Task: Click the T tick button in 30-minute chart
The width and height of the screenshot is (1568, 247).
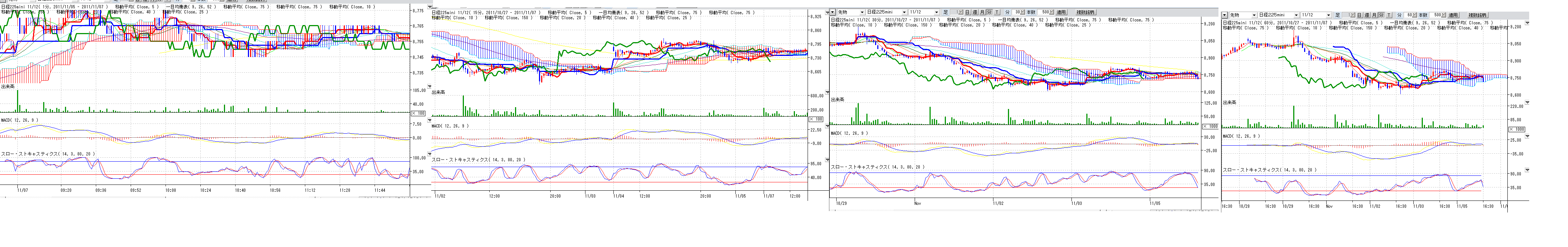Action: pyautogui.click(x=997, y=12)
